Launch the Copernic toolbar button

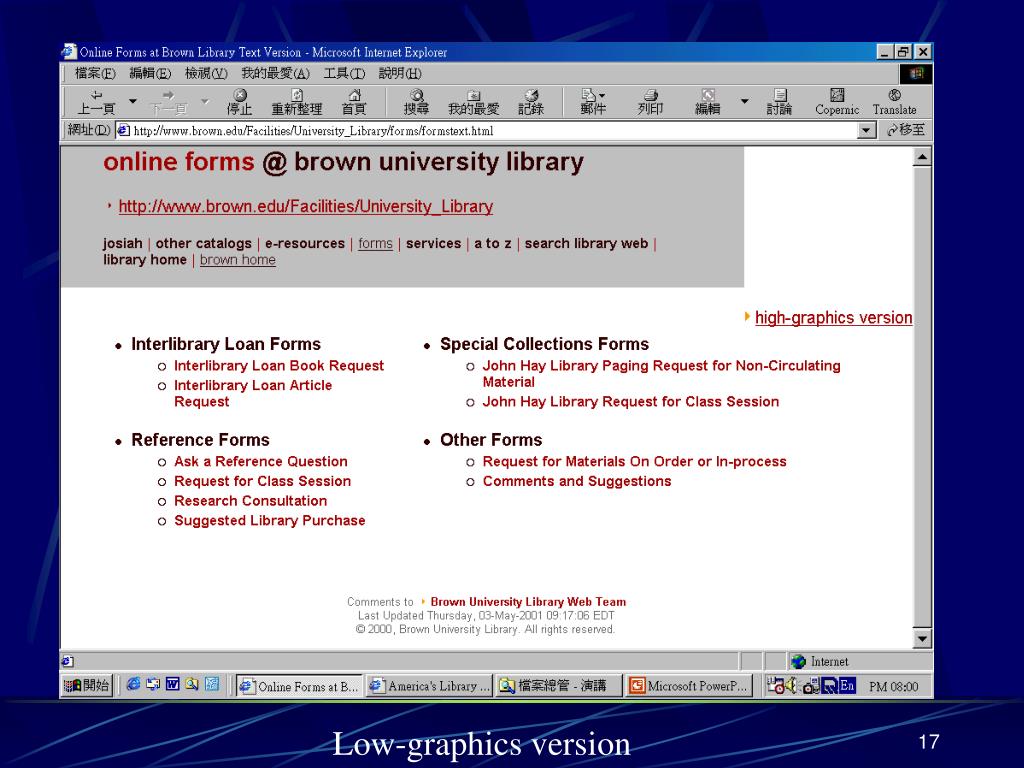point(837,103)
